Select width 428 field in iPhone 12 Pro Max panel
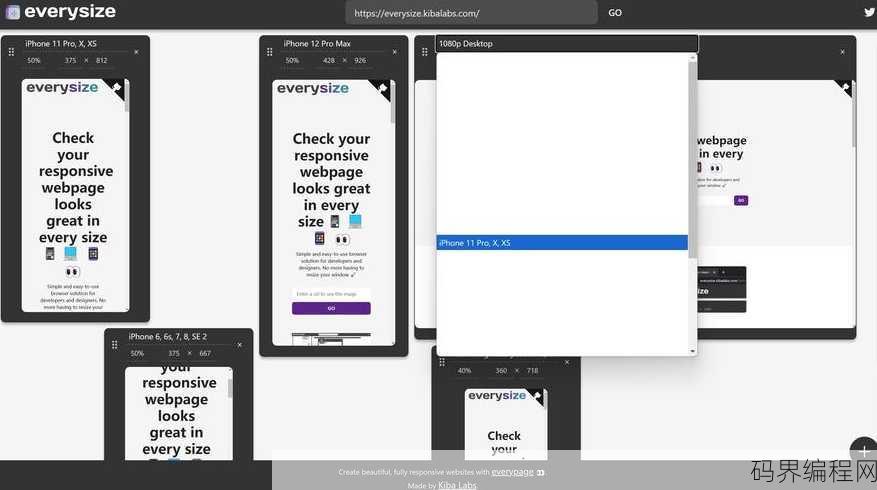 (x=328, y=60)
